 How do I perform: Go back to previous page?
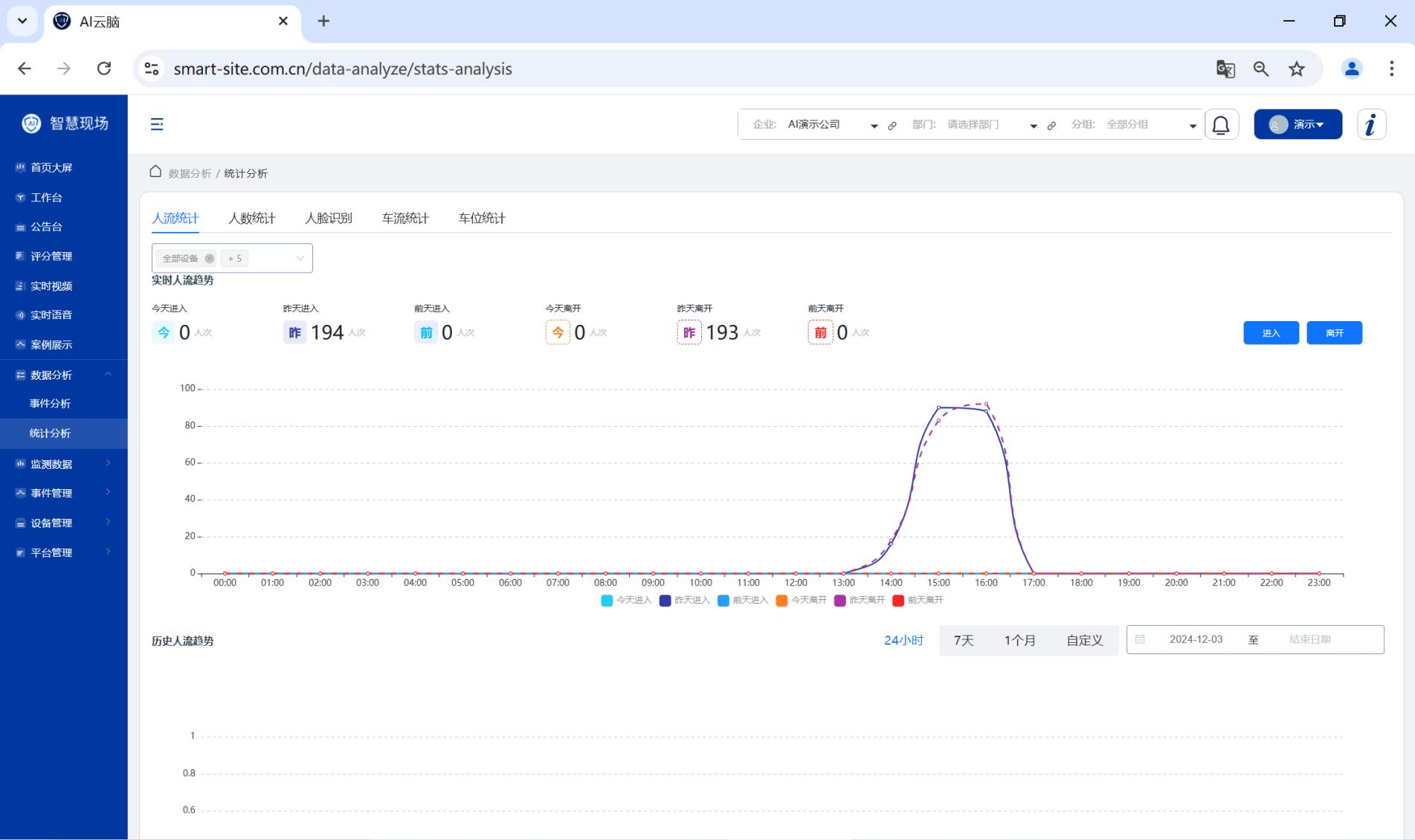(25, 68)
